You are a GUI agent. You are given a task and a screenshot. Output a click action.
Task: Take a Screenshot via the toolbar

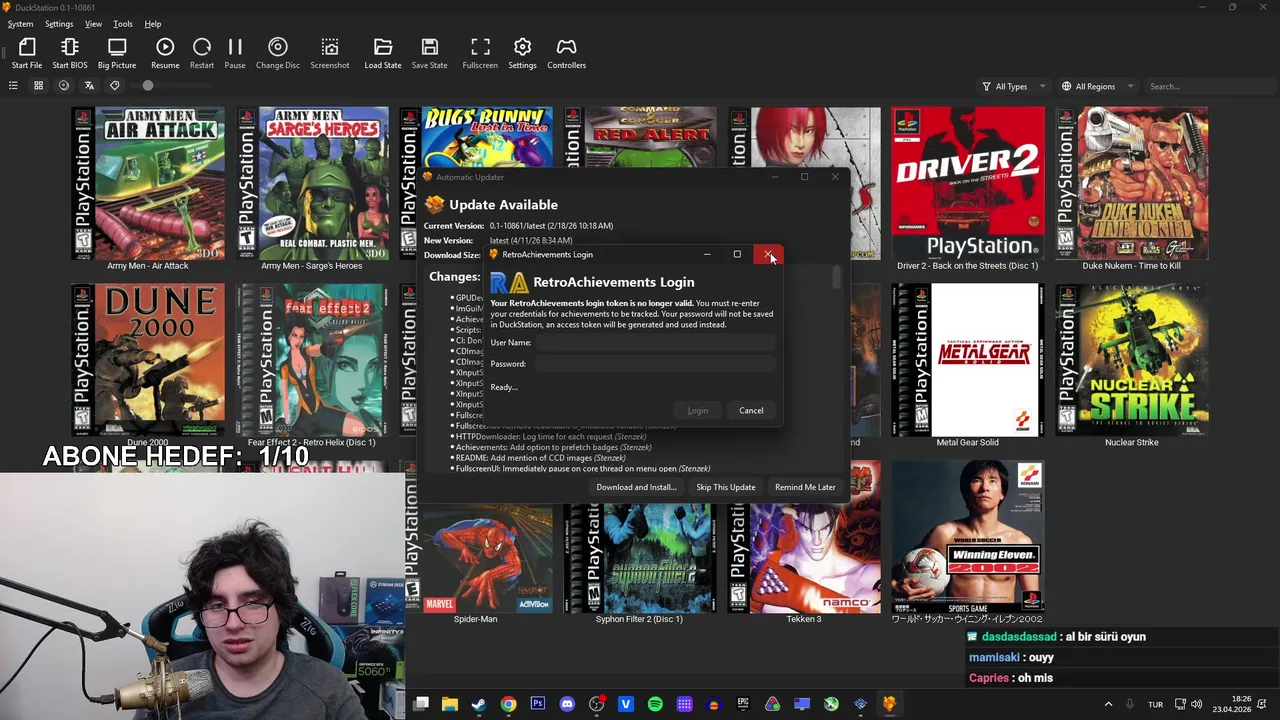click(330, 54)
